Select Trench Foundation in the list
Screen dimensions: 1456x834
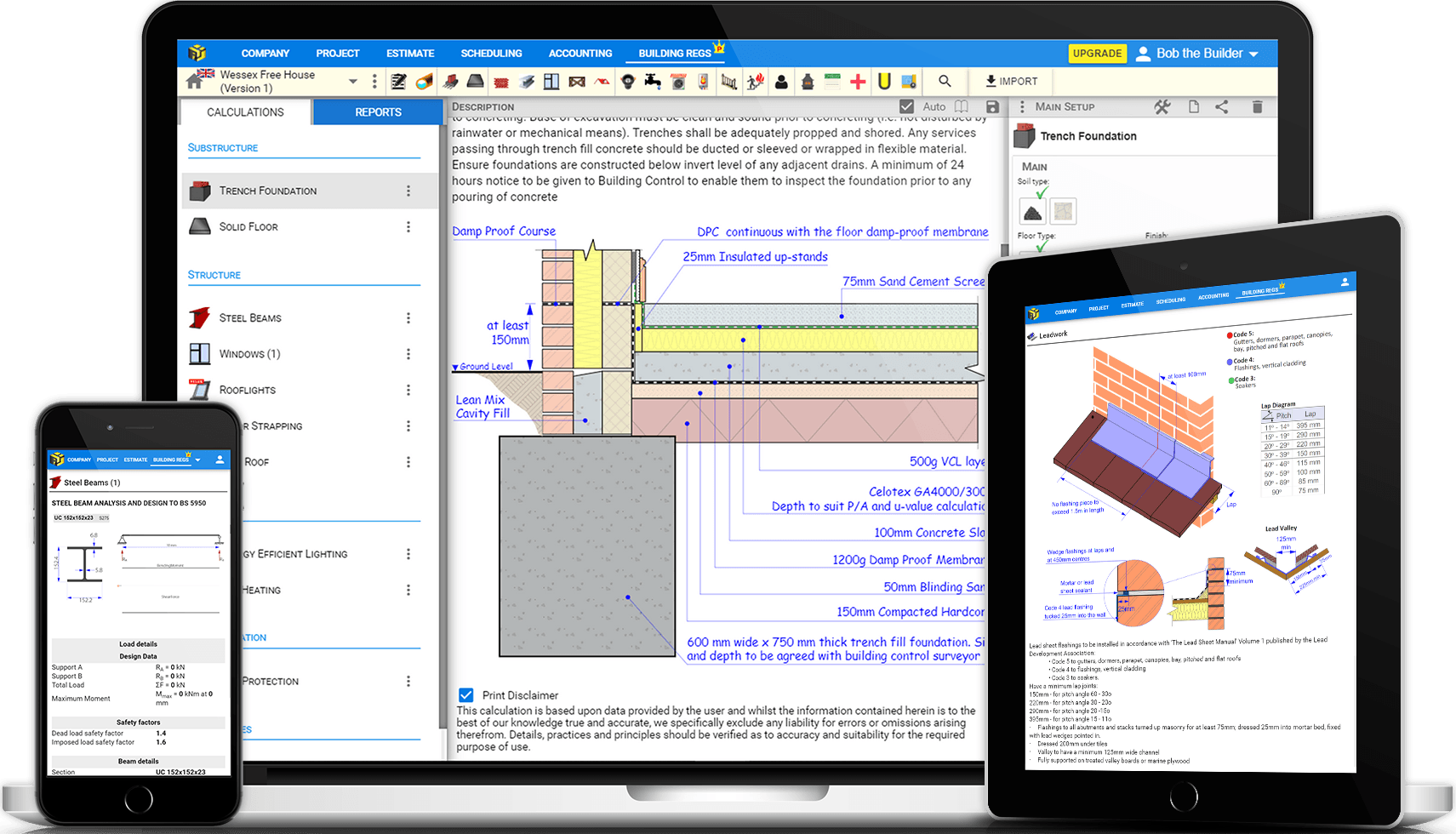(x=310, y=191)
